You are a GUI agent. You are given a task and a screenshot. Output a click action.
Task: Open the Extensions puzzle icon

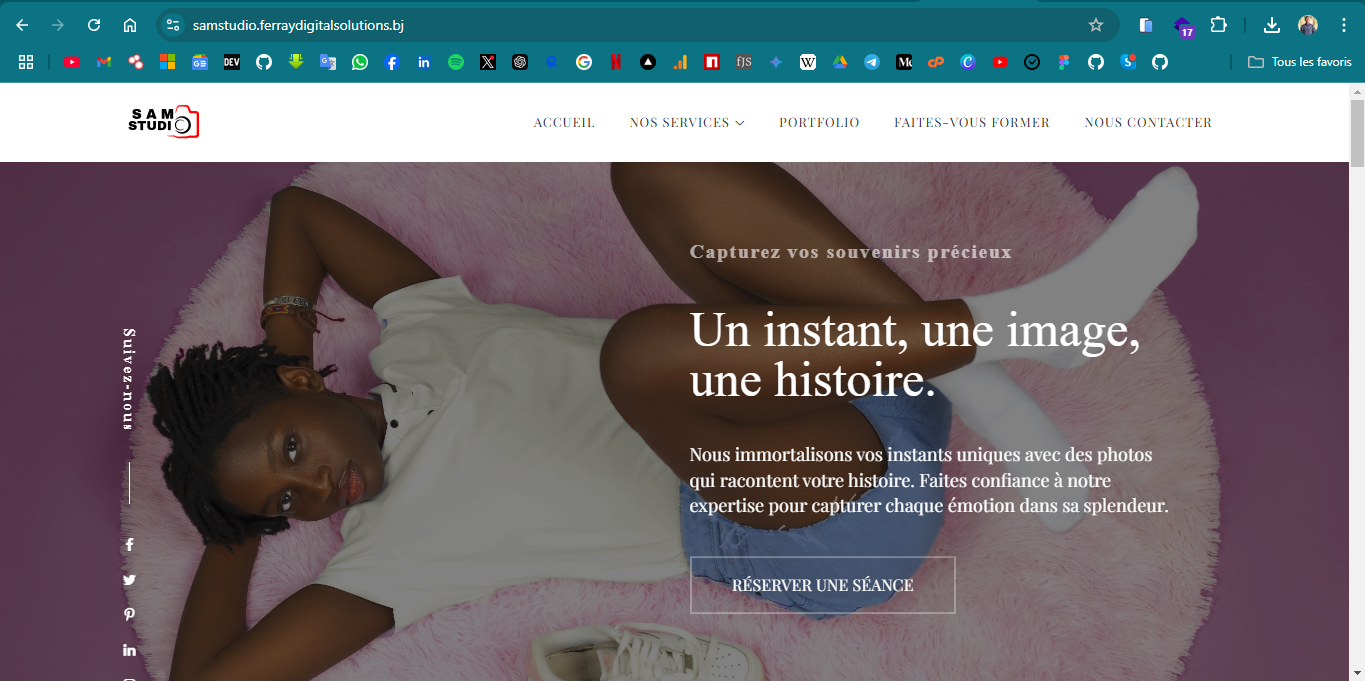click(1218, 25)
